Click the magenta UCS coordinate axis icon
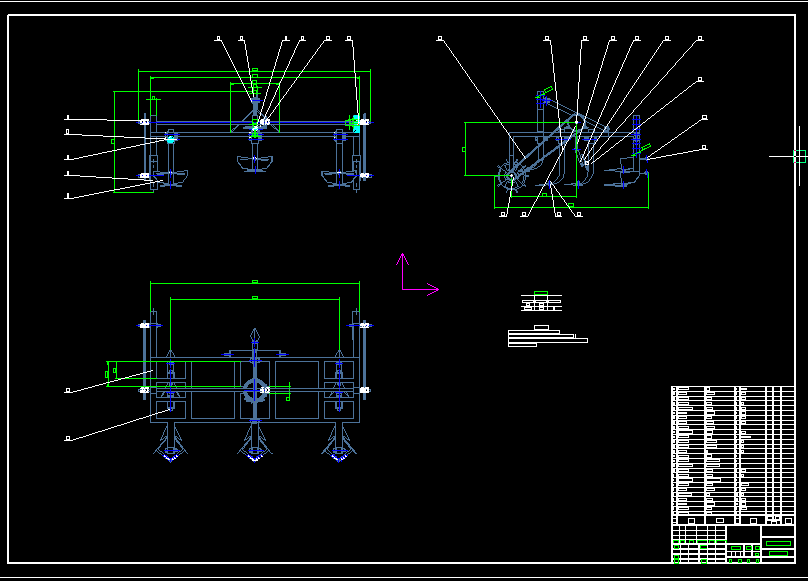This screenshot has width=808, height=581. (417, 274)
